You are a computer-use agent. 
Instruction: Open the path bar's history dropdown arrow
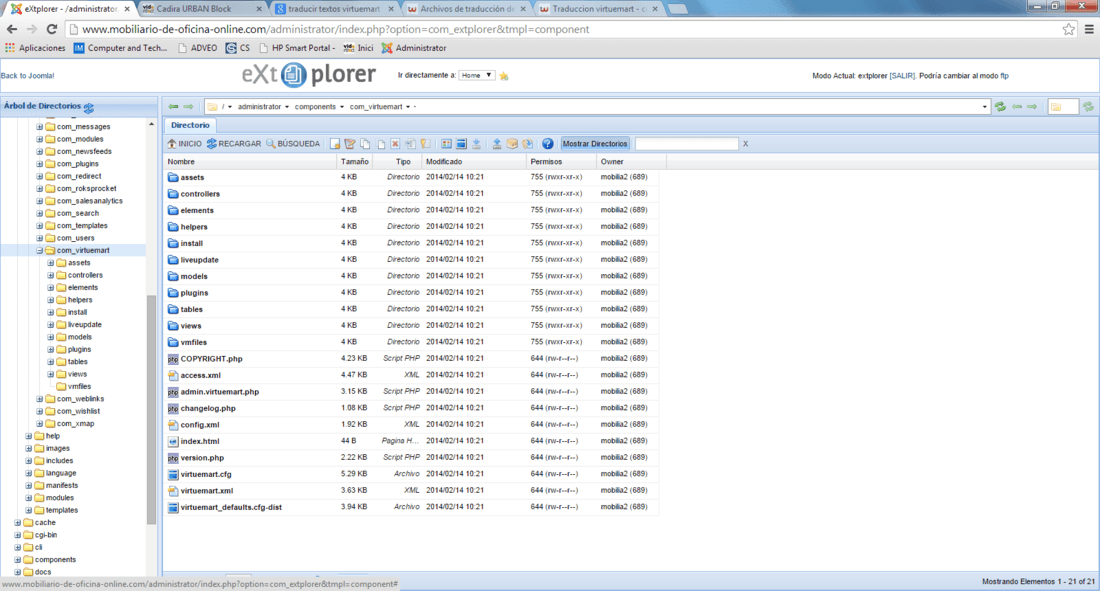pyautogui.click(x=984, y=107)
